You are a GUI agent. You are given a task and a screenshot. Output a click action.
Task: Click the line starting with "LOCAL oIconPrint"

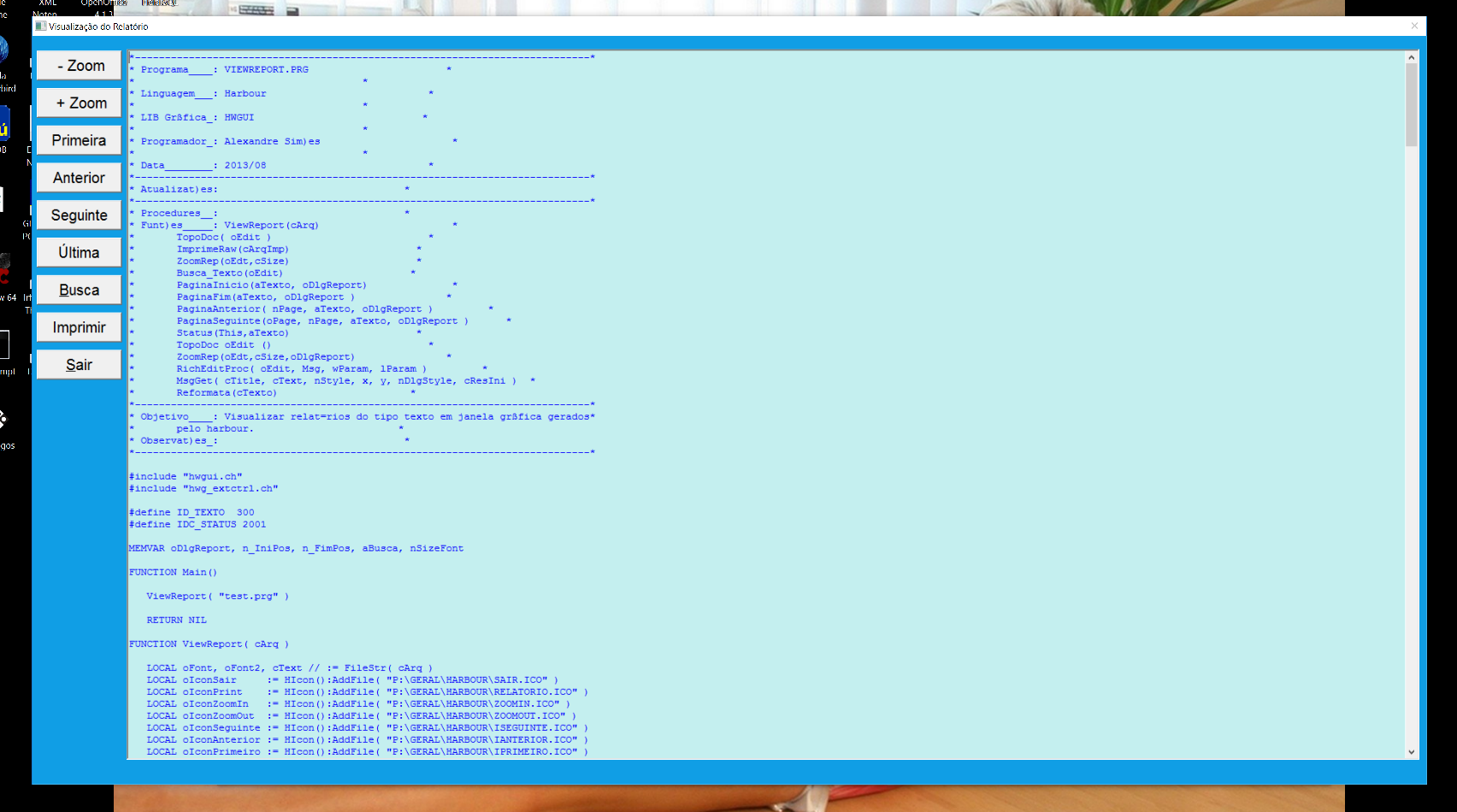pos(368,692)
